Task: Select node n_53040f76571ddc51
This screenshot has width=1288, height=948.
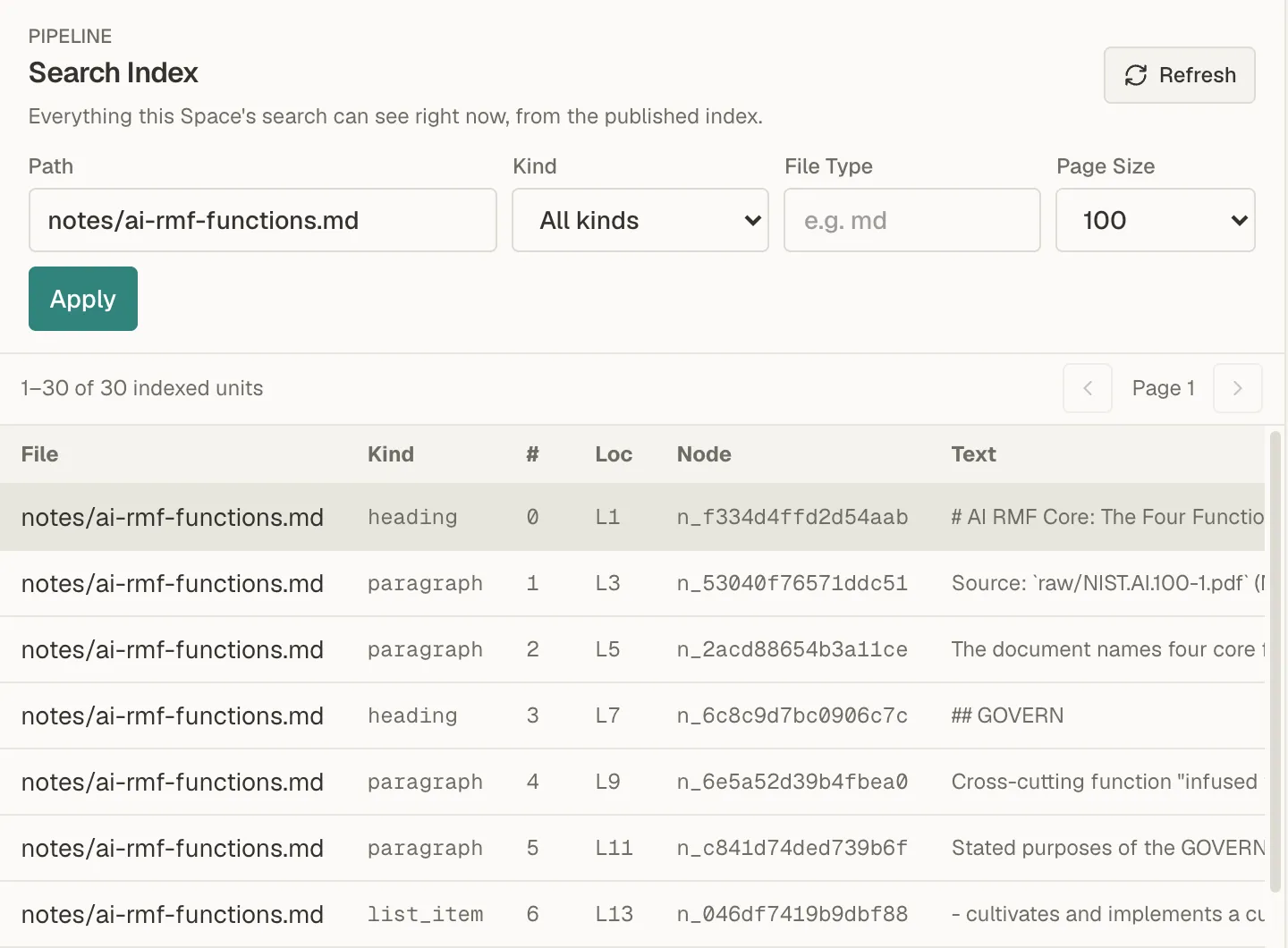Action: [x=792, y=583]
